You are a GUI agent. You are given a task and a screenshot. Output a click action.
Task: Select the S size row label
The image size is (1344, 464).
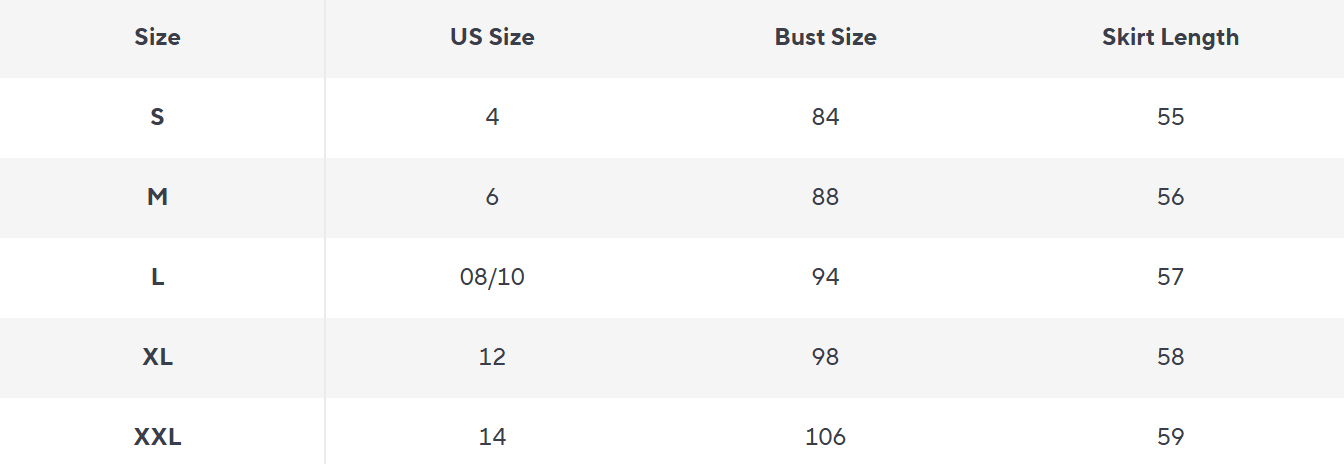[x=157, y=117]
